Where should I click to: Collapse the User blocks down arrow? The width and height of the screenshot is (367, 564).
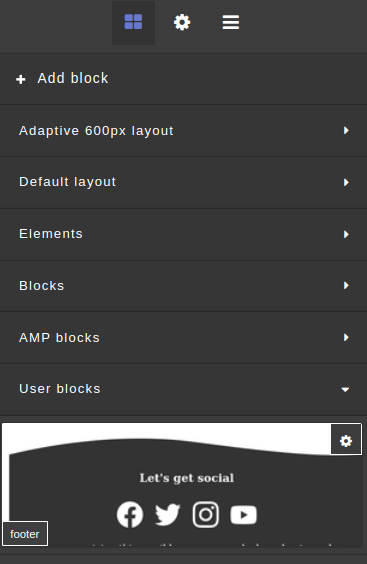pos(345,390)
